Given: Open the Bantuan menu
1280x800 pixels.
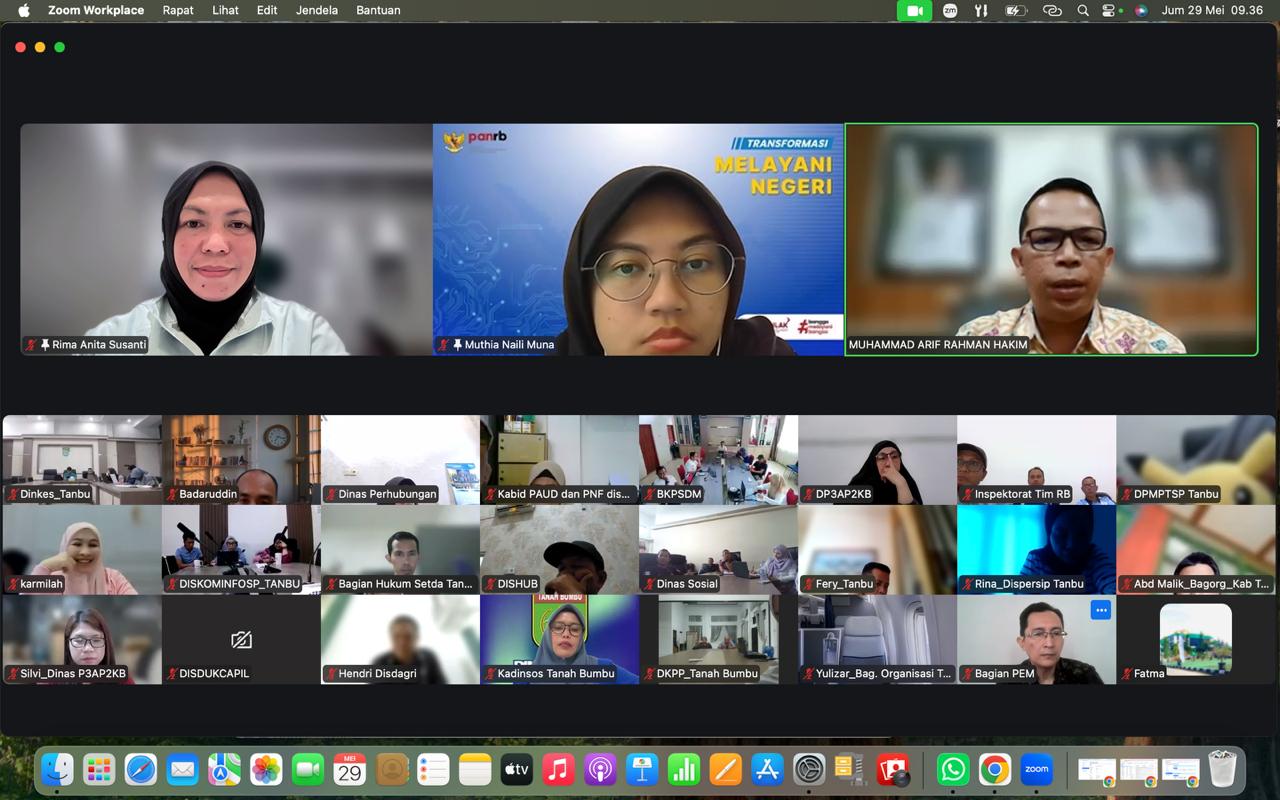Looking at the screenshot, I should [378, 11].
